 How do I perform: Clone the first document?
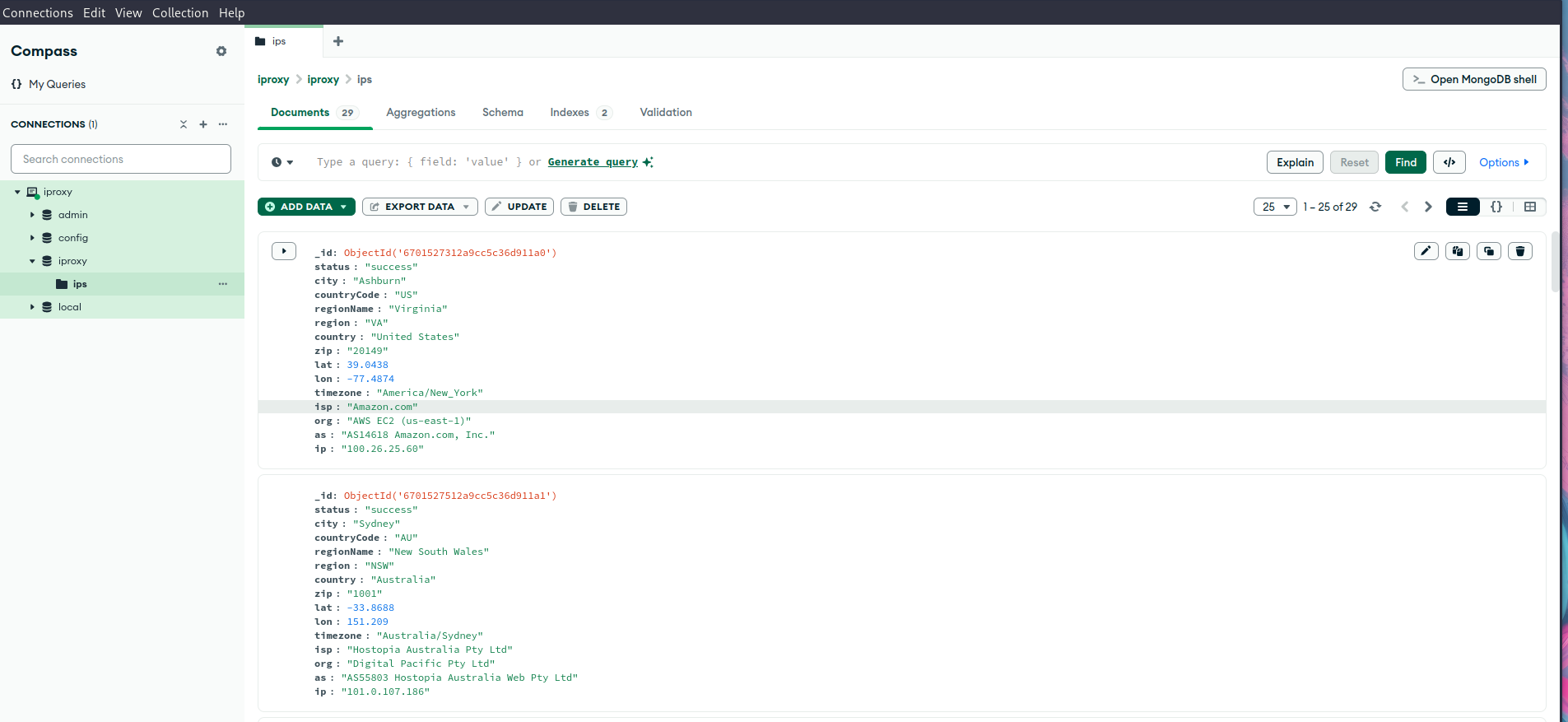pos(1488,251)
